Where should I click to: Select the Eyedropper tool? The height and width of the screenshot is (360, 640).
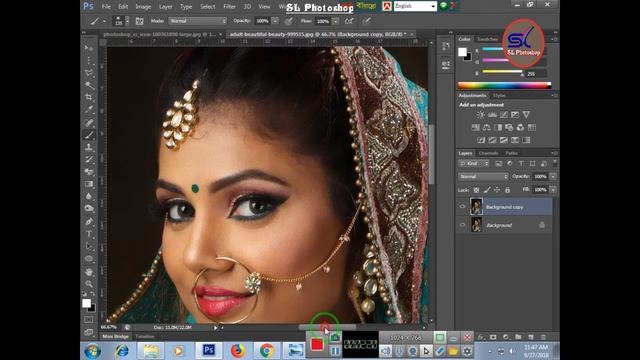coord(89,110)
